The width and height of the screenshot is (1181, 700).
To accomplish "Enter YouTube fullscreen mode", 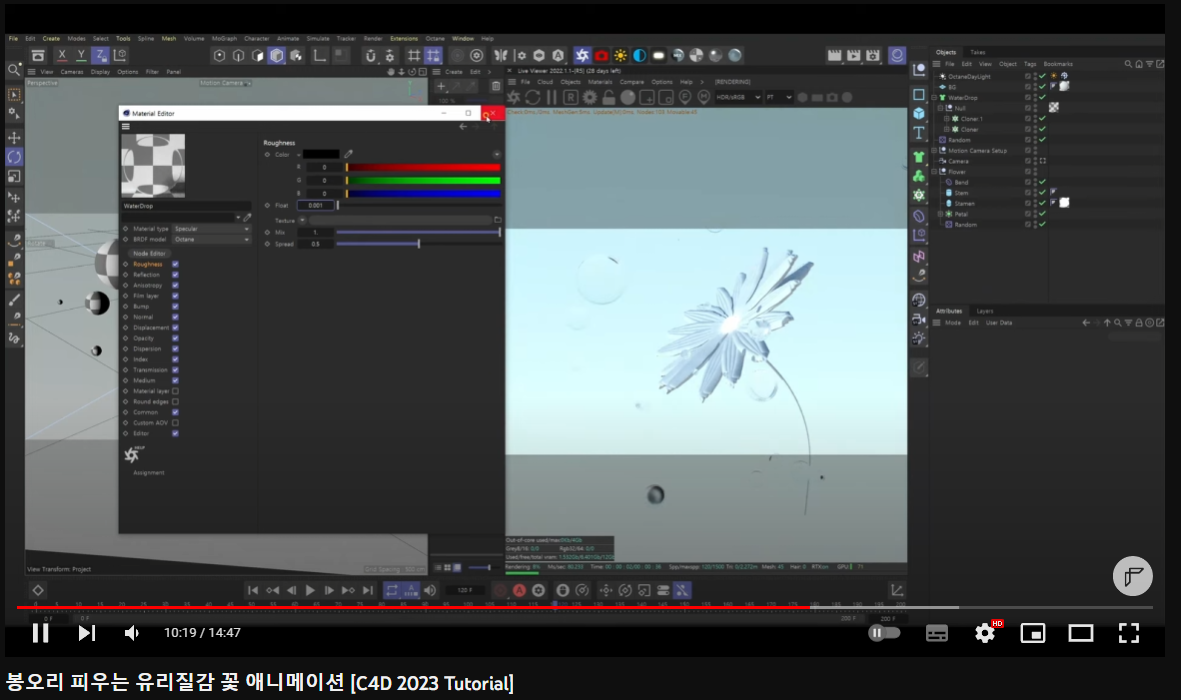I will [x=1128, y=633].
